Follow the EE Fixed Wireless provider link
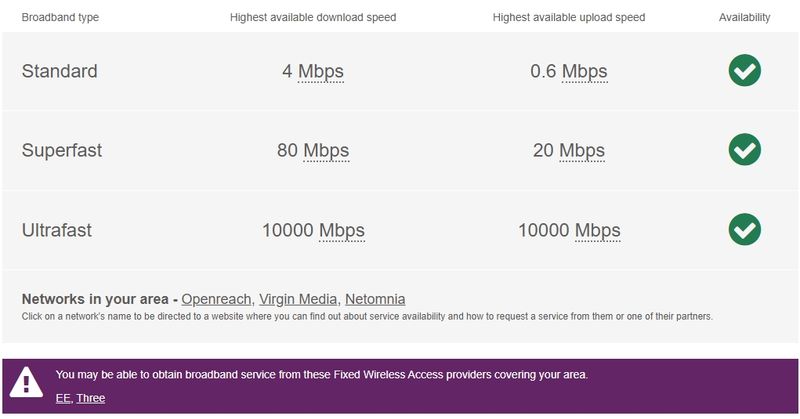The height and width of the screenshot is (419, 800). click(63, 398)
